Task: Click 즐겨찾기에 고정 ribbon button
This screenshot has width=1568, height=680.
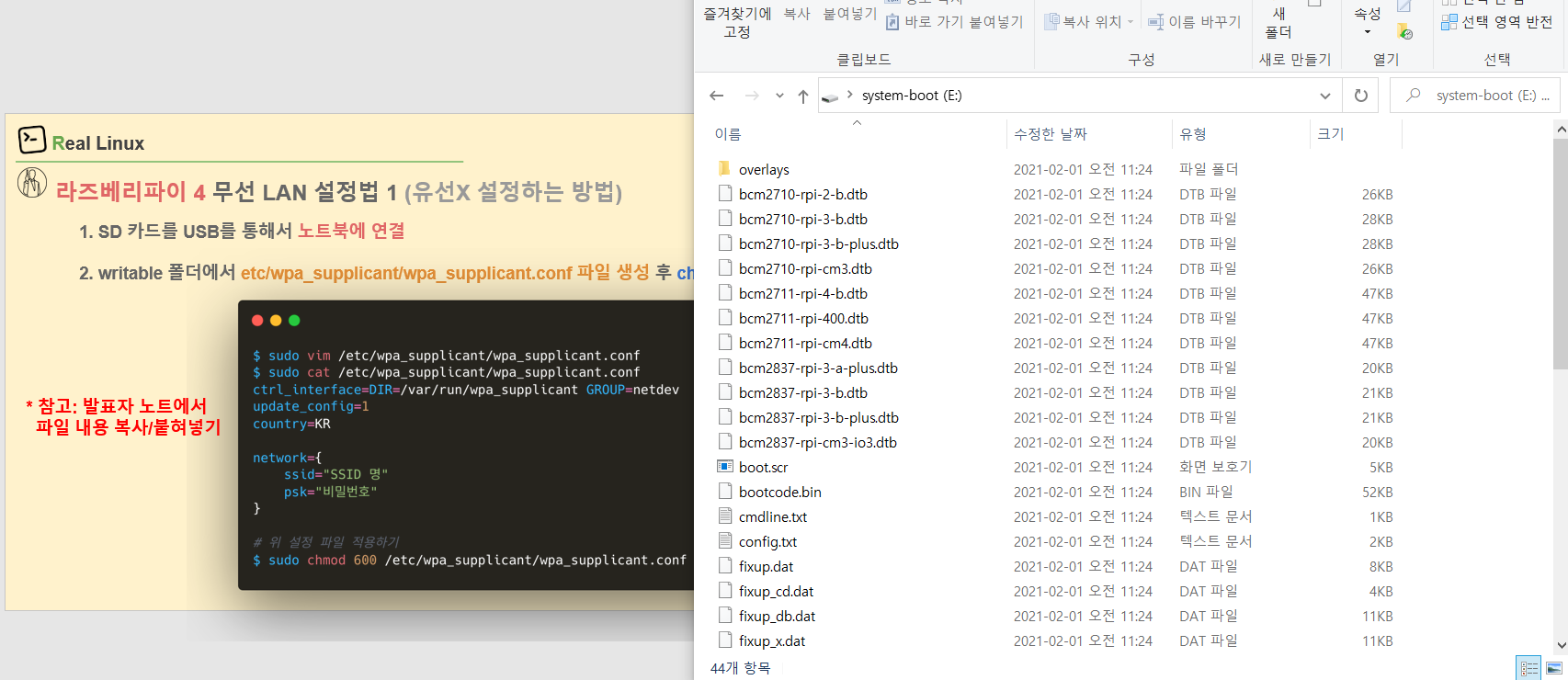Action: tap(737, 22)
